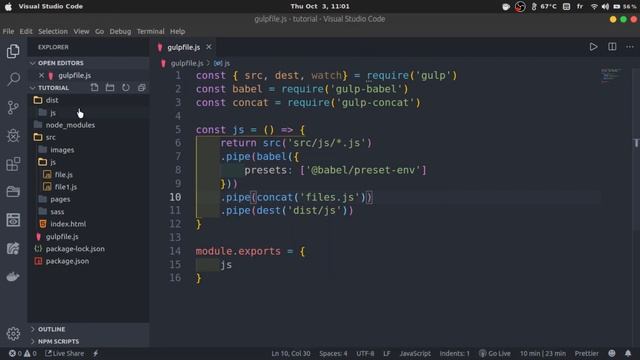640x360 pixels.
Task: Click the errors and warnings count
Action: point(23,353)
